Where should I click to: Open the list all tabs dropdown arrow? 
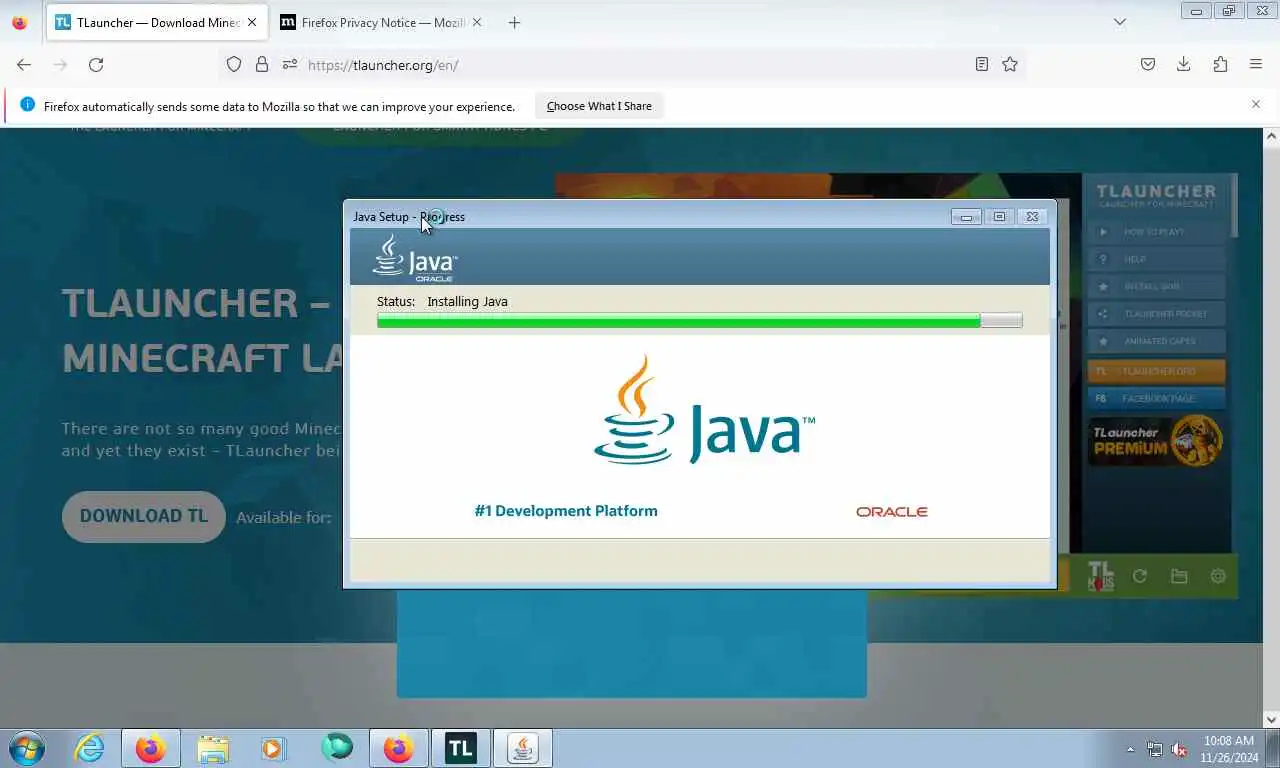(x=1120, y=22)
